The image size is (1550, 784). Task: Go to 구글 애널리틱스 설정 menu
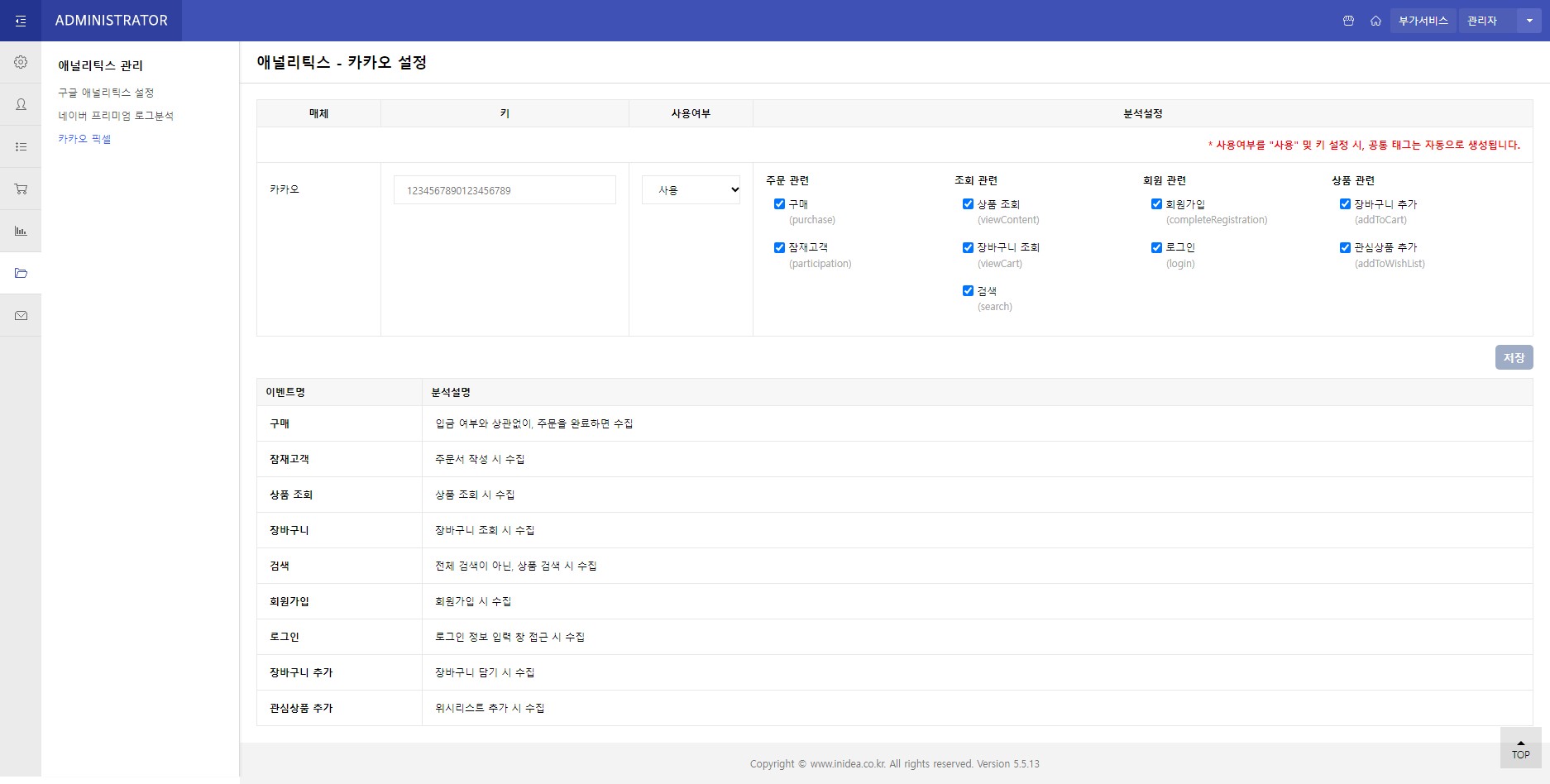(106, 93)
